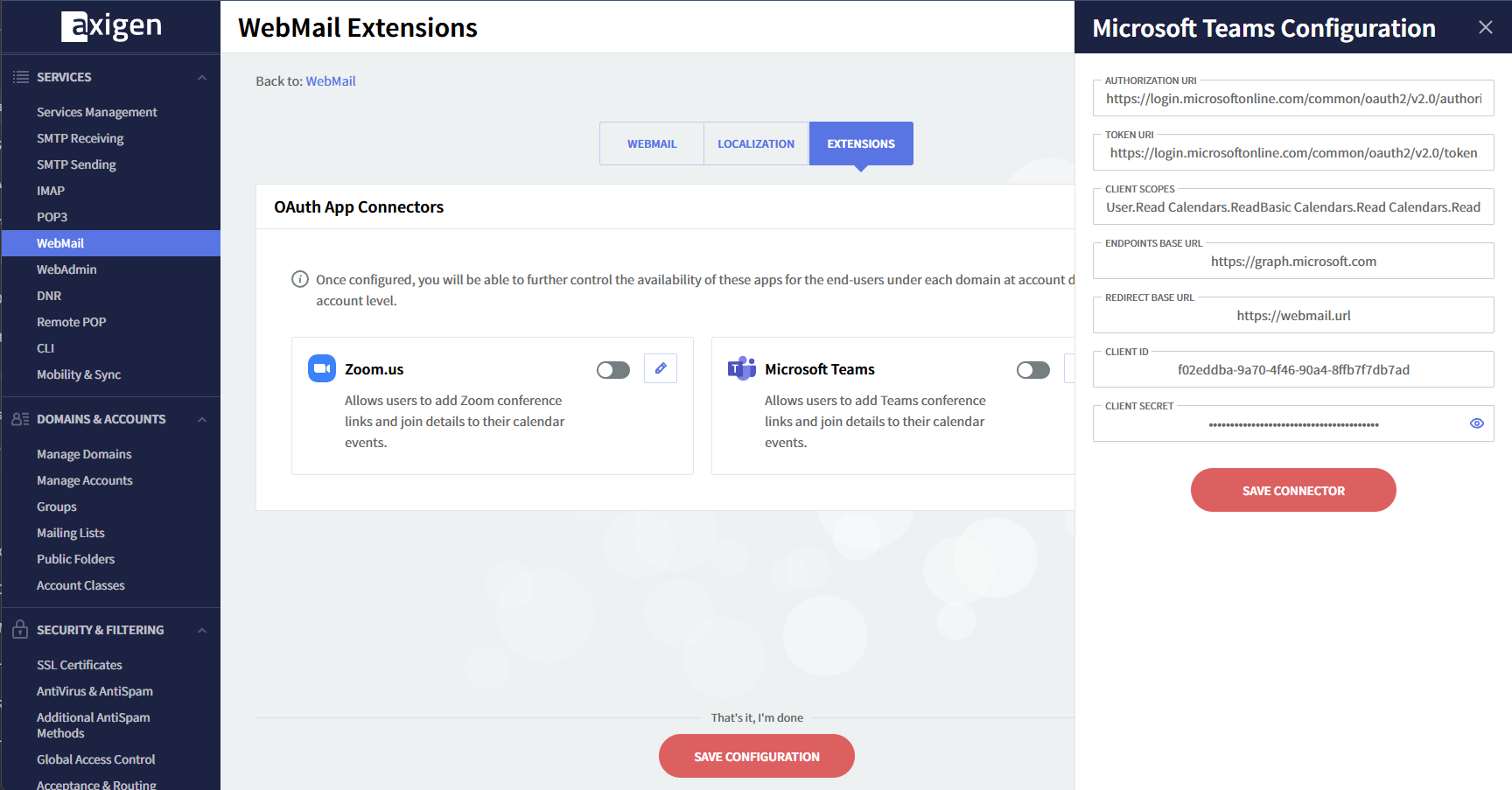The width and height of the screenshot is (1512, 790).
Task: Enable the Microsoft Teams connector toggle
Action: click(1033, 370)
